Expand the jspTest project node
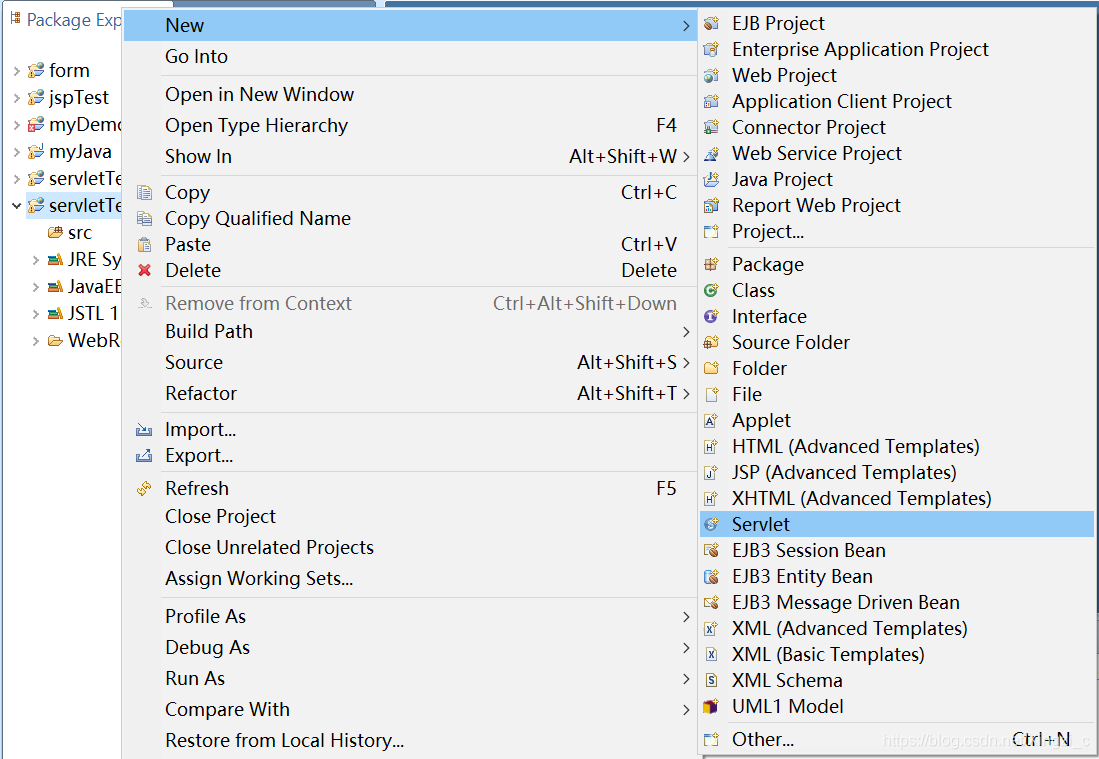The width and height of the screenshot is (1099, 759). [17, 97]
